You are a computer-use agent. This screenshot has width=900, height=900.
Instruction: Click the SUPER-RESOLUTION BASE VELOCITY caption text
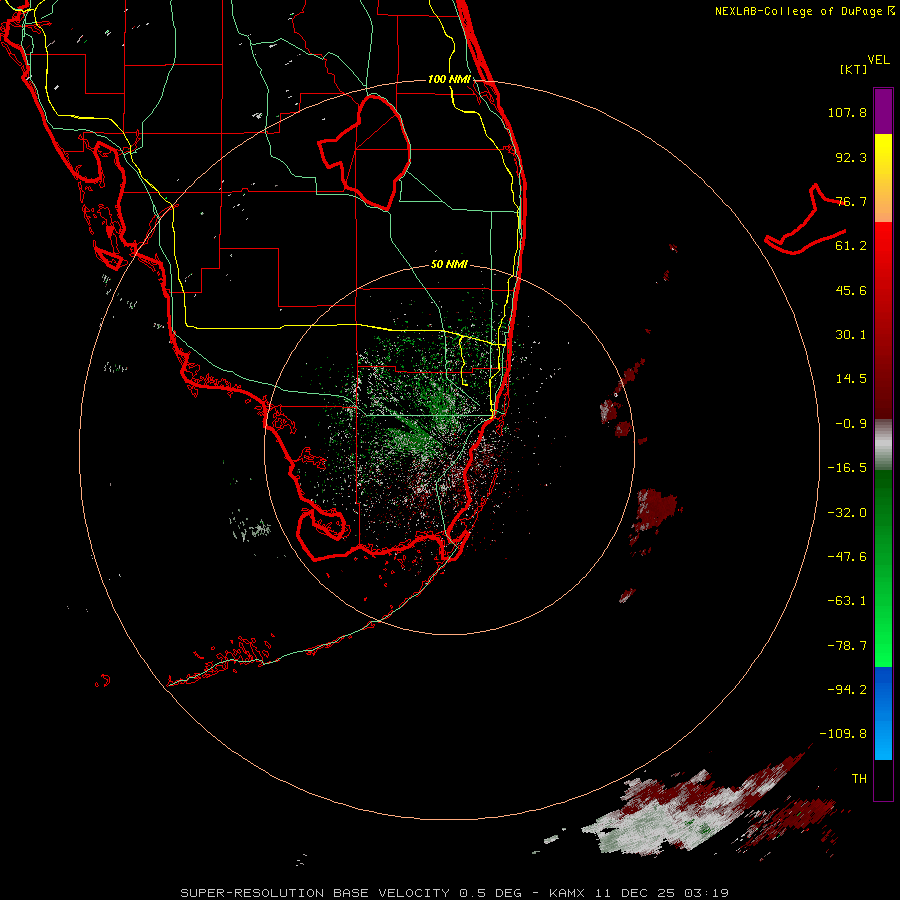pyautogui.click(x=315, y=893)
